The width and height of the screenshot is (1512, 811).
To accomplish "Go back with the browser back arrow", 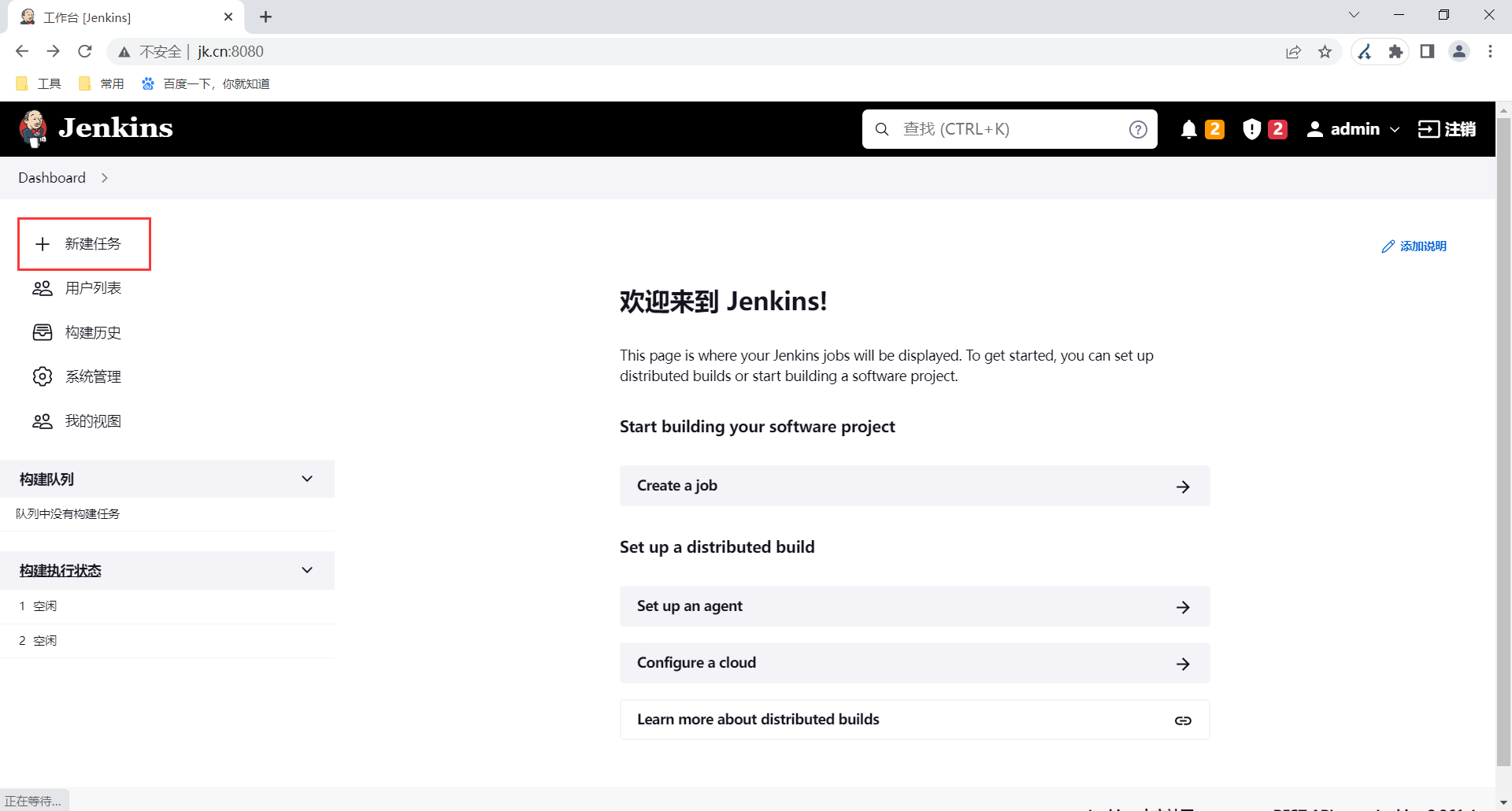I will (x=22, y=51).
